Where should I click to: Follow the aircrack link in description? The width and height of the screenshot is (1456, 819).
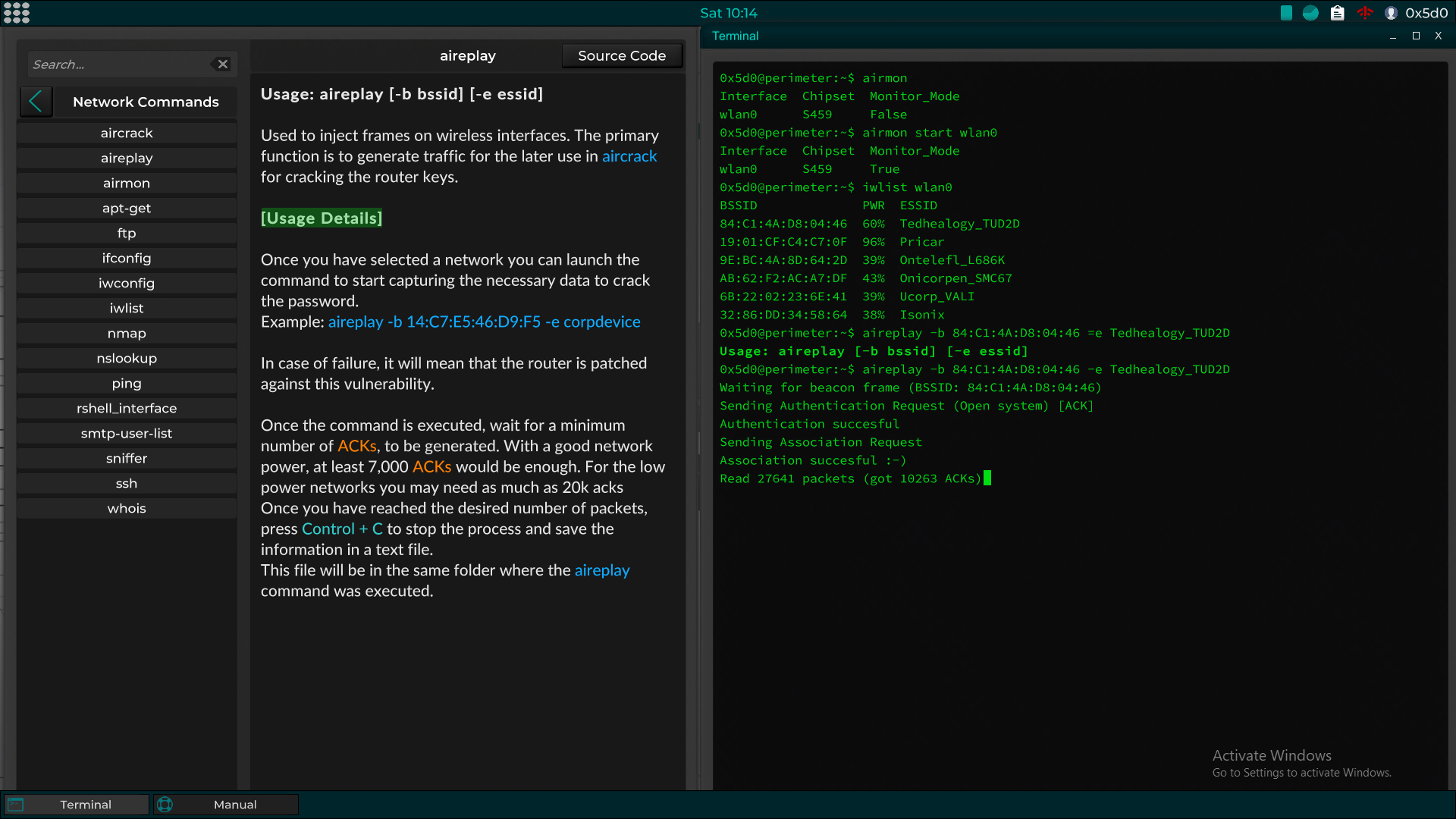[x=629, y=156]
